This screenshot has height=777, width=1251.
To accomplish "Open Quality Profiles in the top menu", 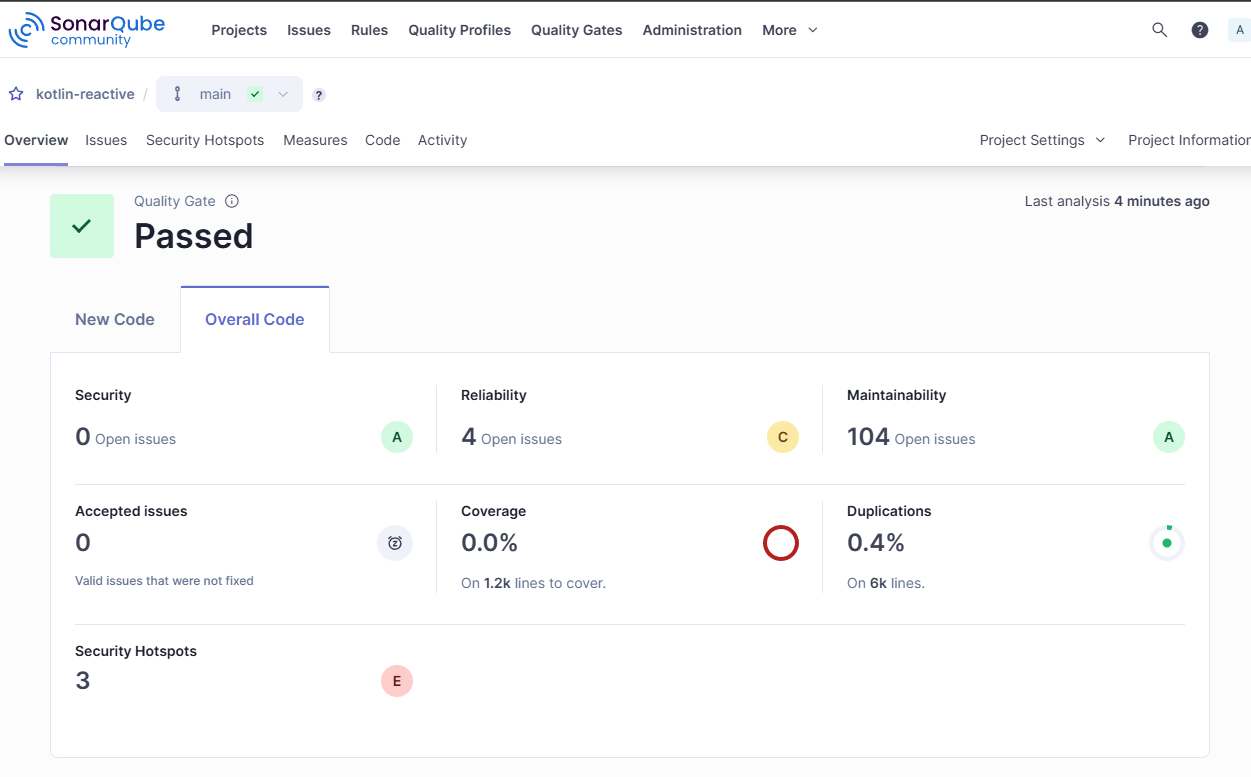I will [x=459, y=30].
